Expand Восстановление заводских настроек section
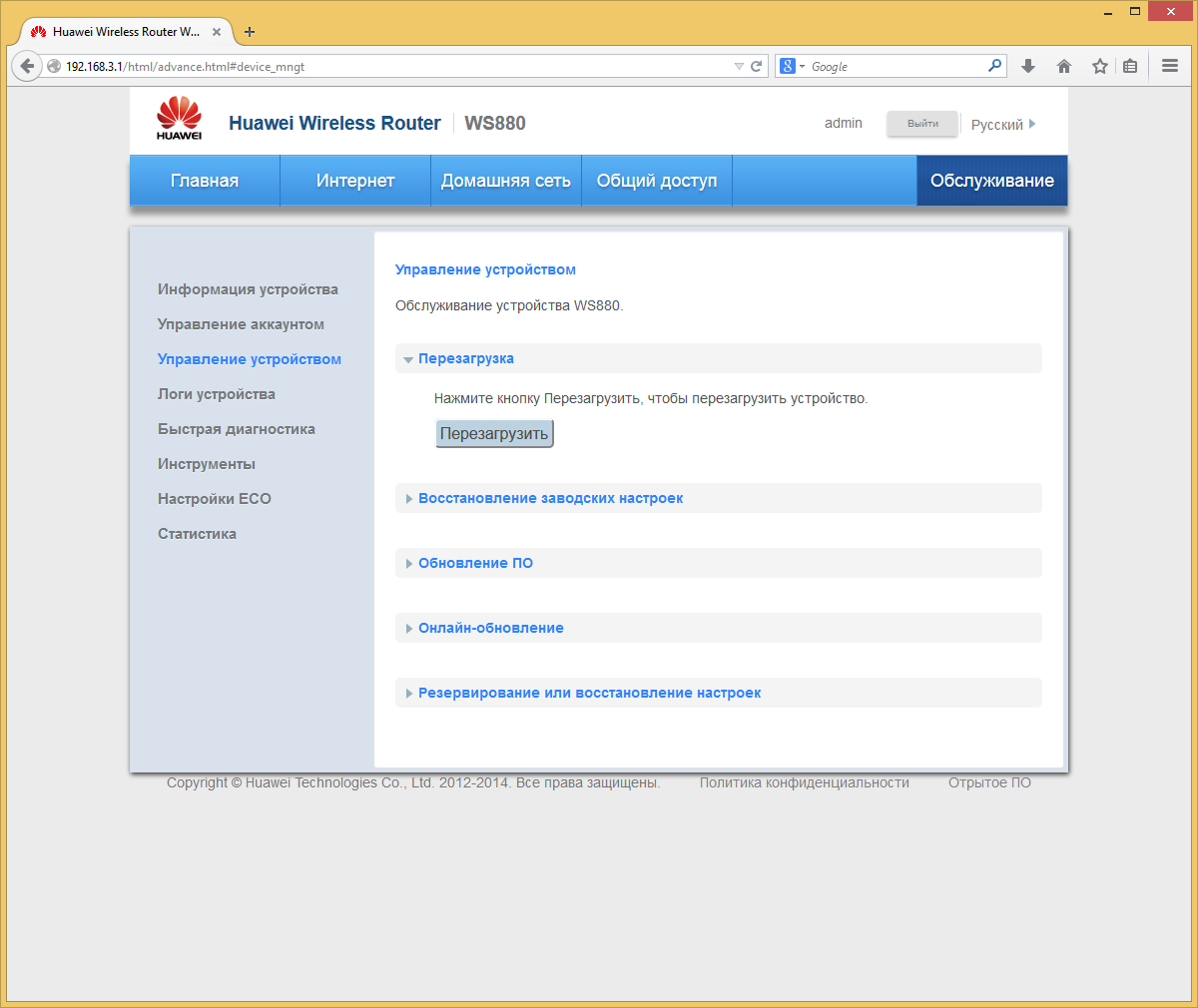This screenshot has width=1198, height=1008. coord(719,498)
